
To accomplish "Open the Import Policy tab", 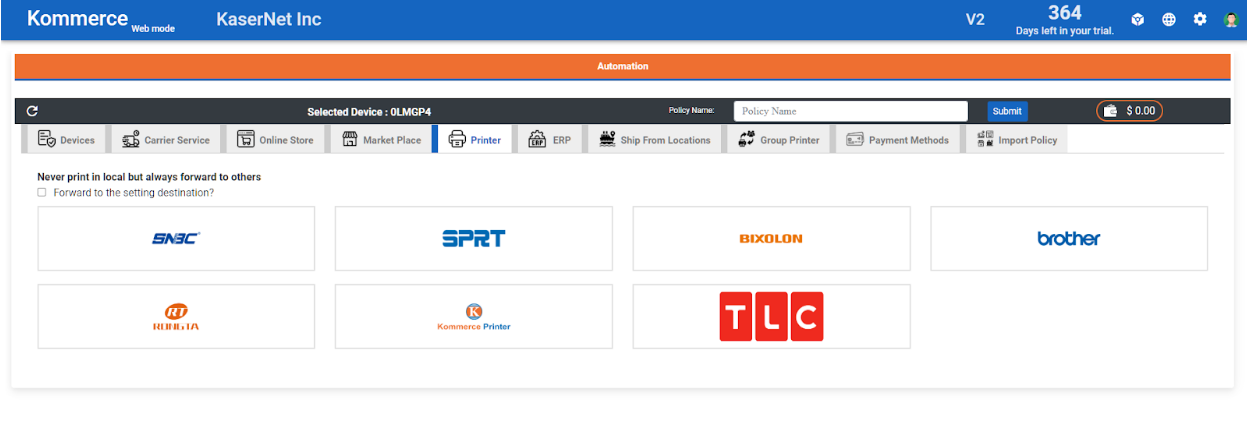I will [x=1017, y=140].
